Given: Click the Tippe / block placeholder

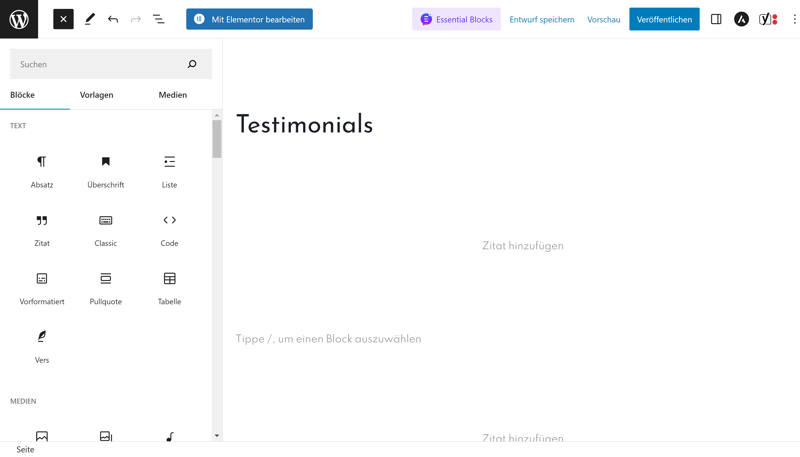Looking at the screenshot, I should pos(329,339).
